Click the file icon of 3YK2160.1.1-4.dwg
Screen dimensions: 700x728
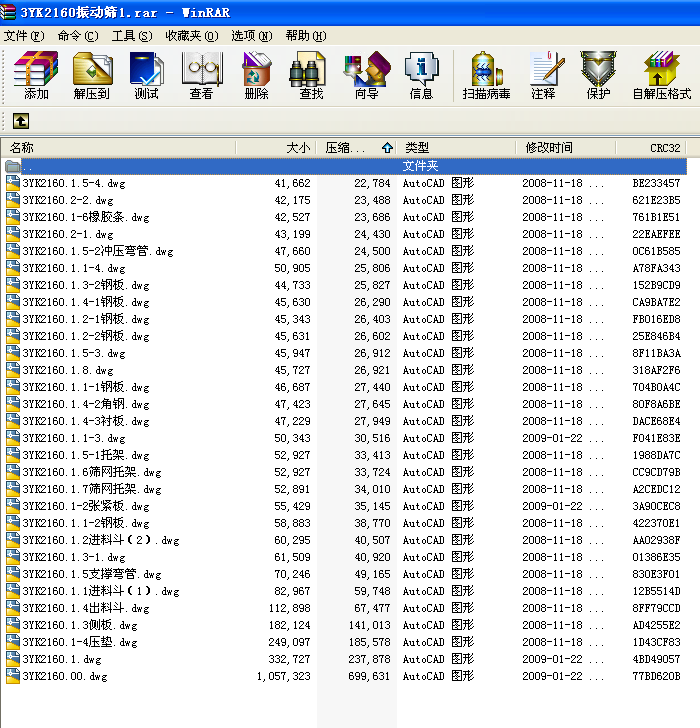[13, 268]
